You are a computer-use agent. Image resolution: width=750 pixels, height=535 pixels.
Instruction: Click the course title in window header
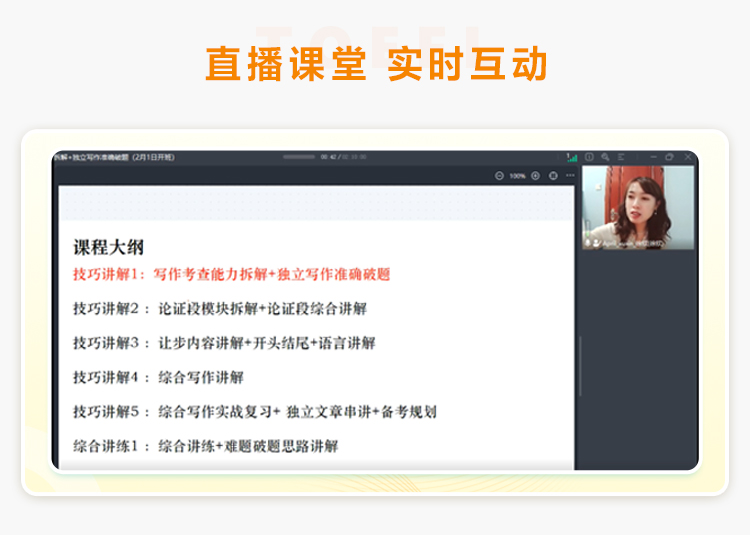(115, 157)
